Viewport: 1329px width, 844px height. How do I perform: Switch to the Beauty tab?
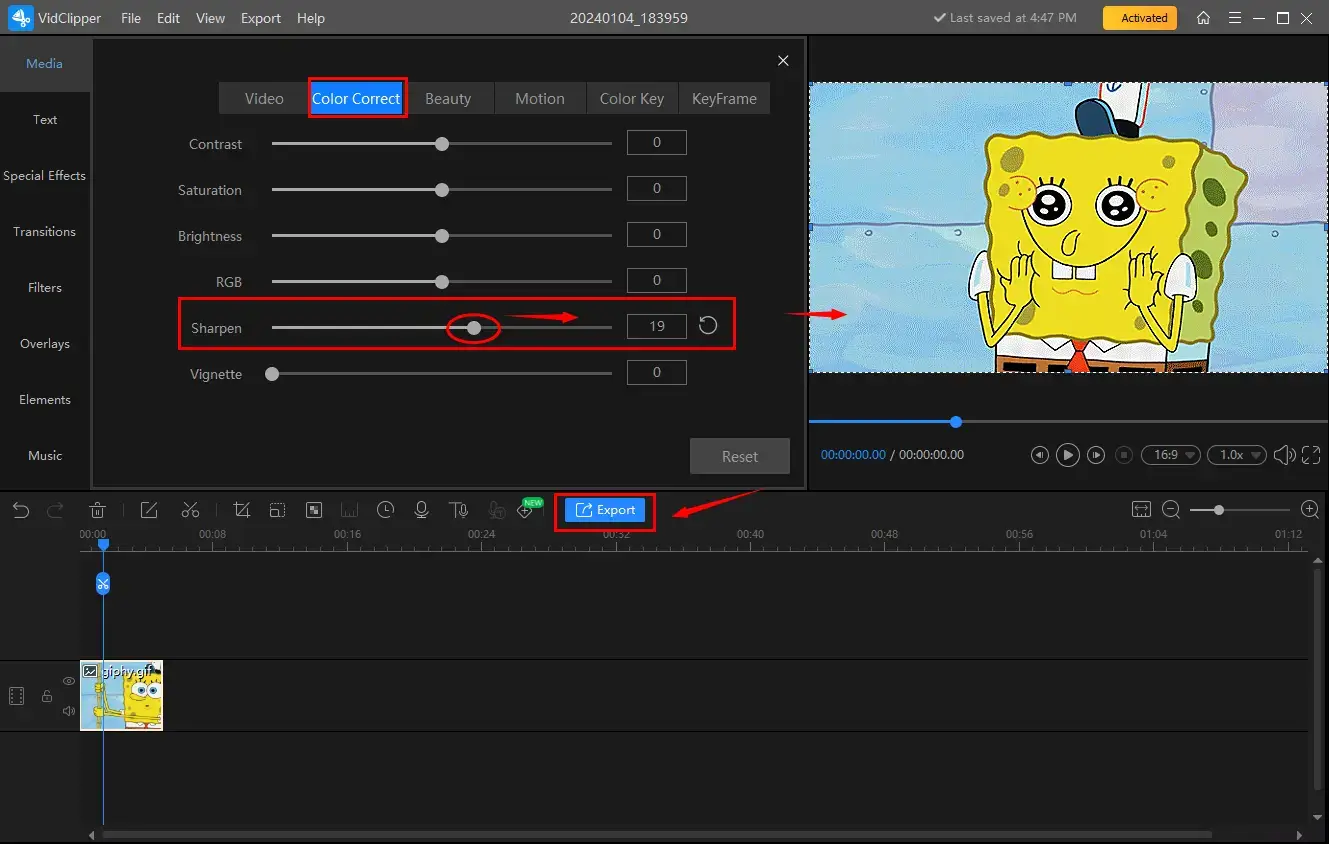click(x=448, y=98)
